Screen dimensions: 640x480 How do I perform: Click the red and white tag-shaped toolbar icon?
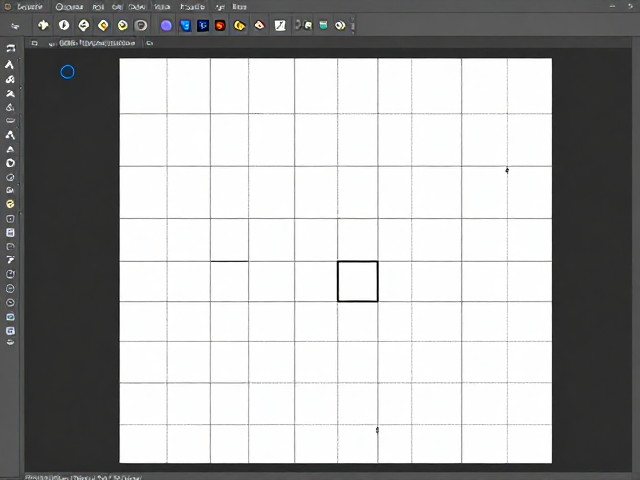259,25
